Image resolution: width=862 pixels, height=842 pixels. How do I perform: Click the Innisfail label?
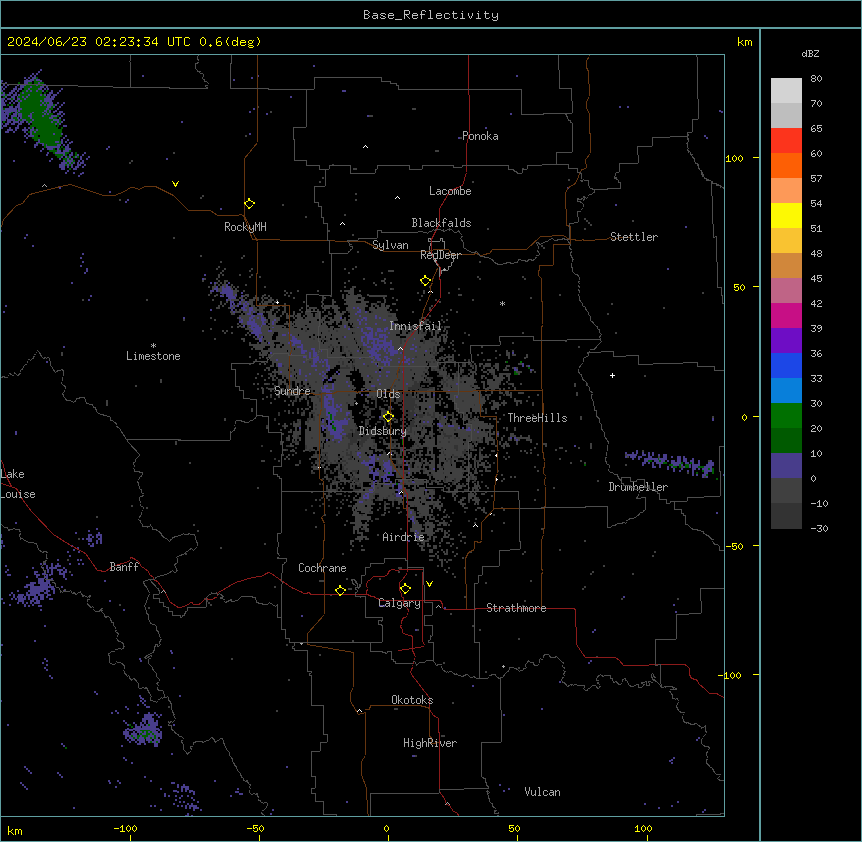pyautogui.click(x=415, y=326)
